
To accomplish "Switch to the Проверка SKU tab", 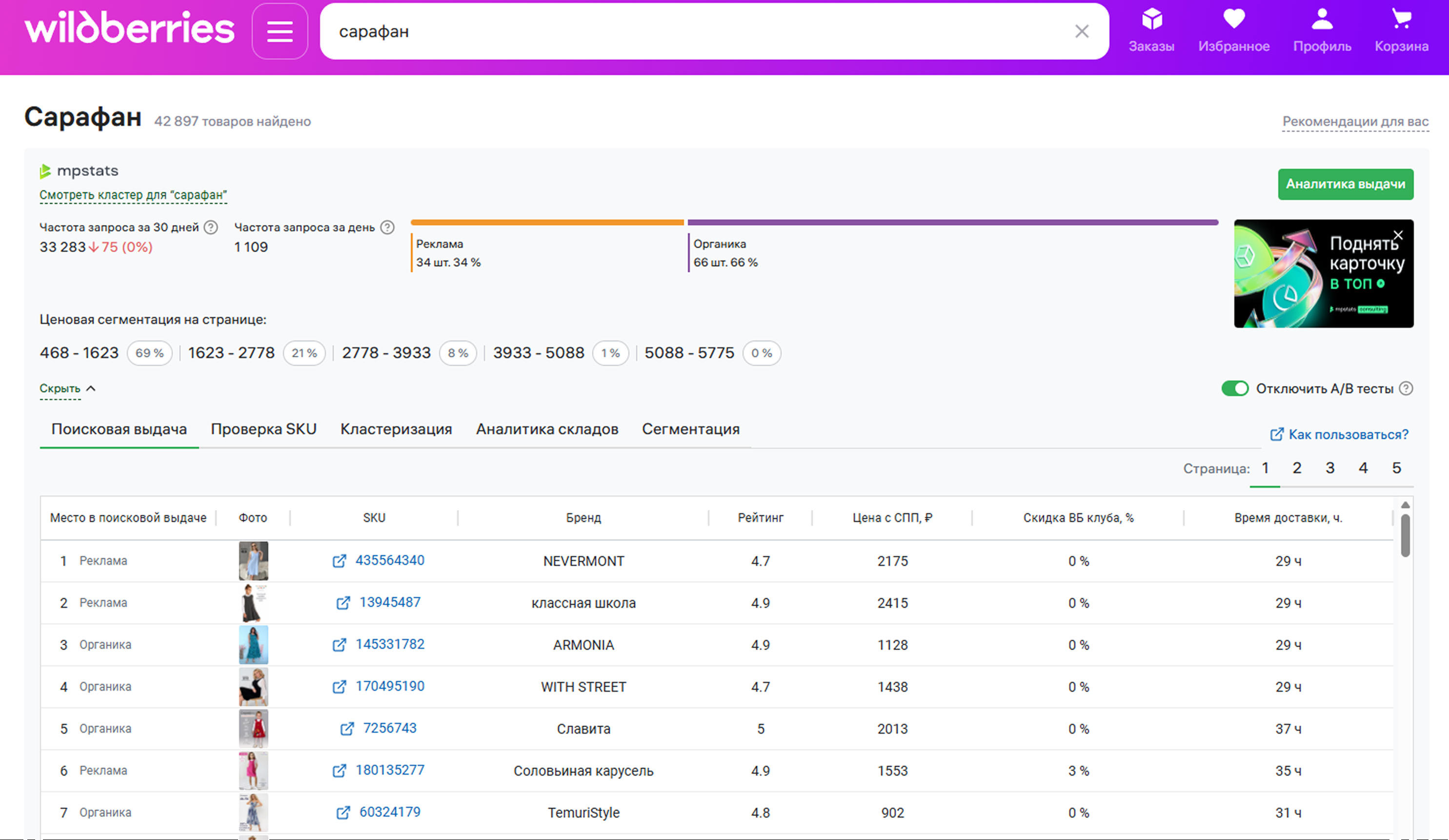I will pos(263,429).
